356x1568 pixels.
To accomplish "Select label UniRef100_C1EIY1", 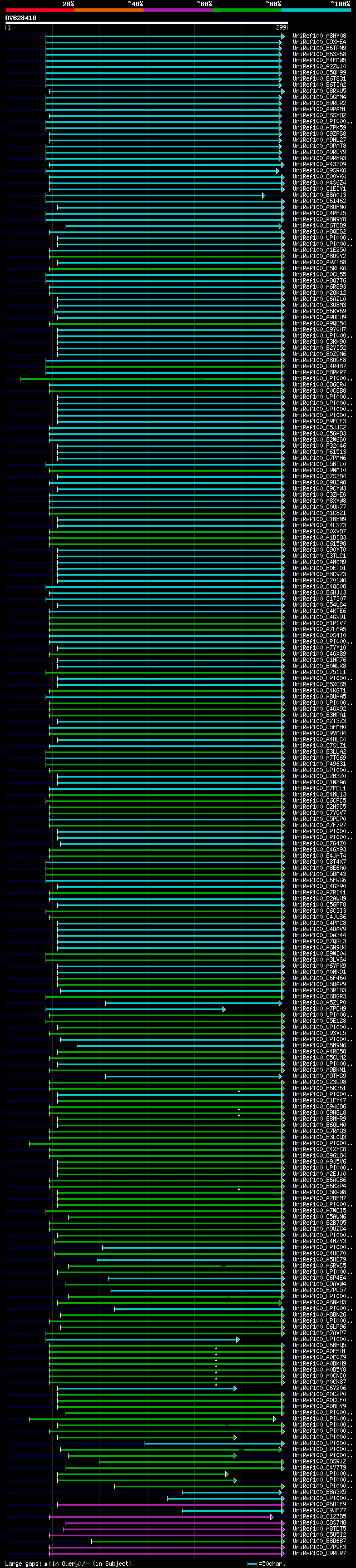I will coord(319,189).
